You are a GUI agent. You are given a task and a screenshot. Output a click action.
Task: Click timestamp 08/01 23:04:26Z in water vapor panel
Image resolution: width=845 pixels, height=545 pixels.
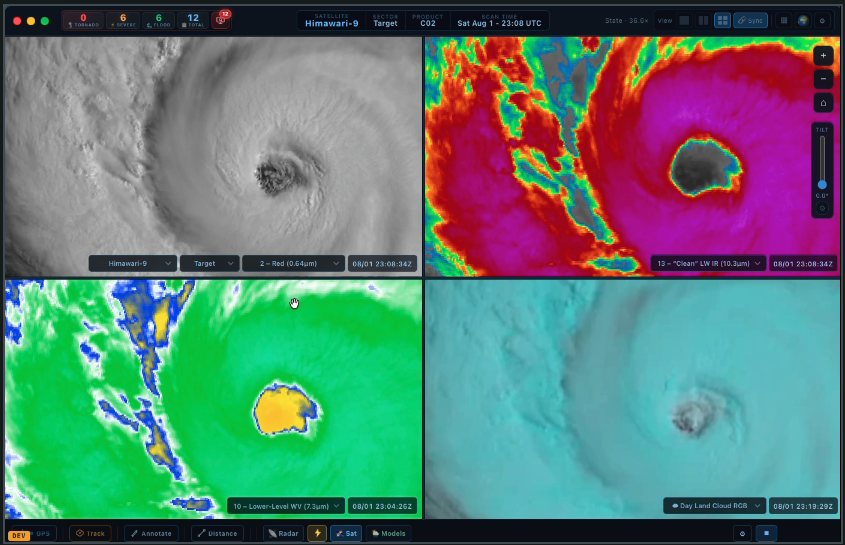[x=382, y=506]
